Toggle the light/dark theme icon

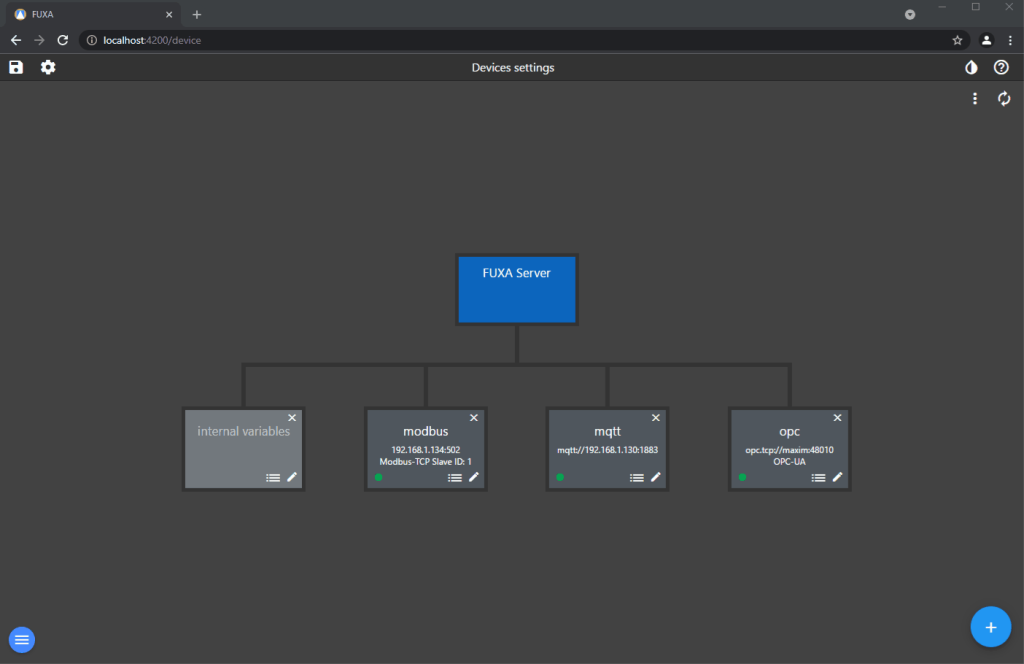[970, 67]
